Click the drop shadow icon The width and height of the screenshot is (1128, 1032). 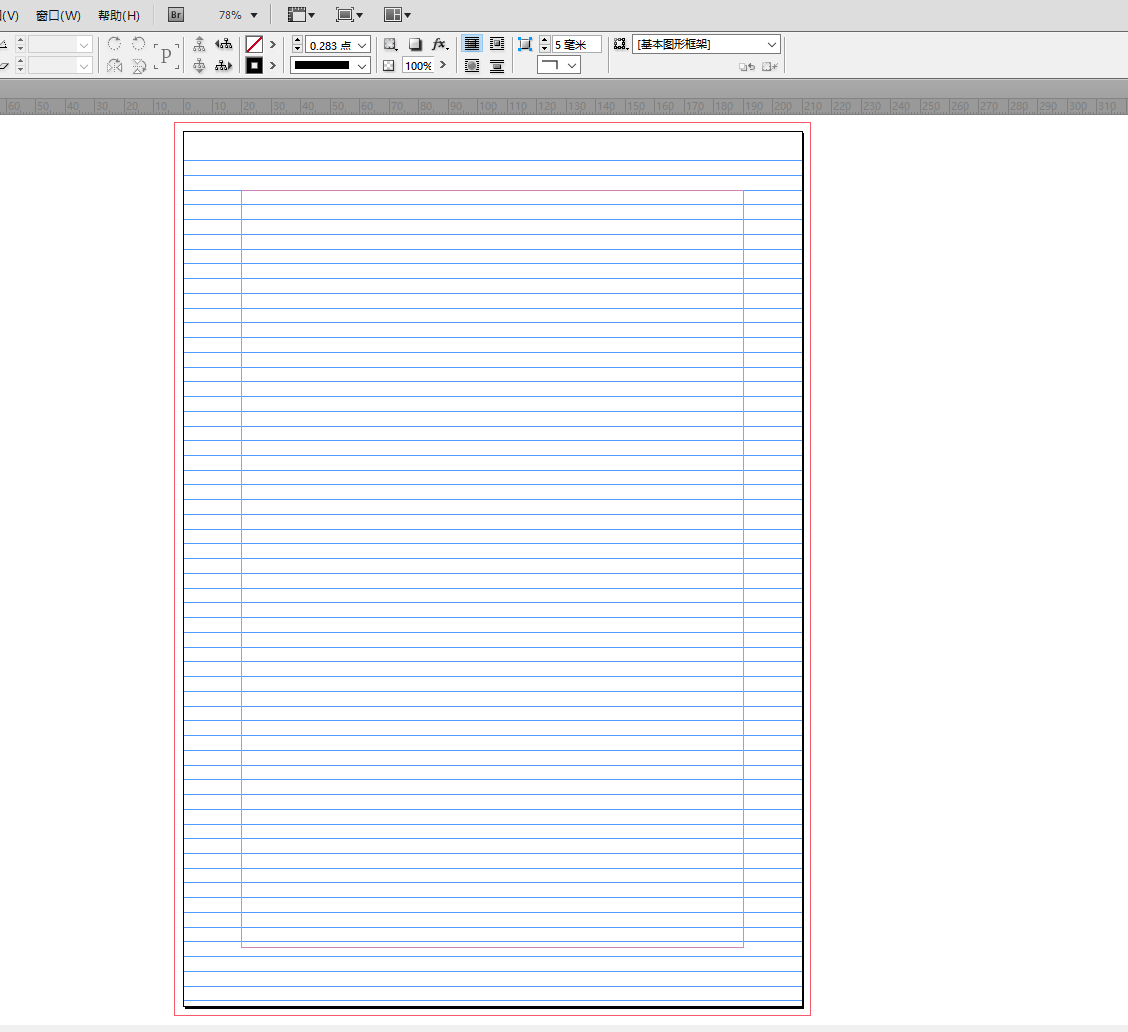415,45
